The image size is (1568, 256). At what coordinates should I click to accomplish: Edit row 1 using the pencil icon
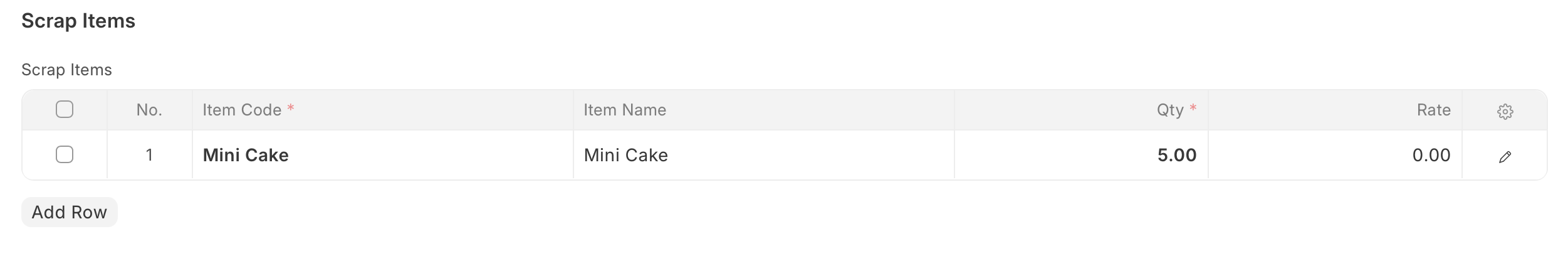click(x=1505, y=157)
